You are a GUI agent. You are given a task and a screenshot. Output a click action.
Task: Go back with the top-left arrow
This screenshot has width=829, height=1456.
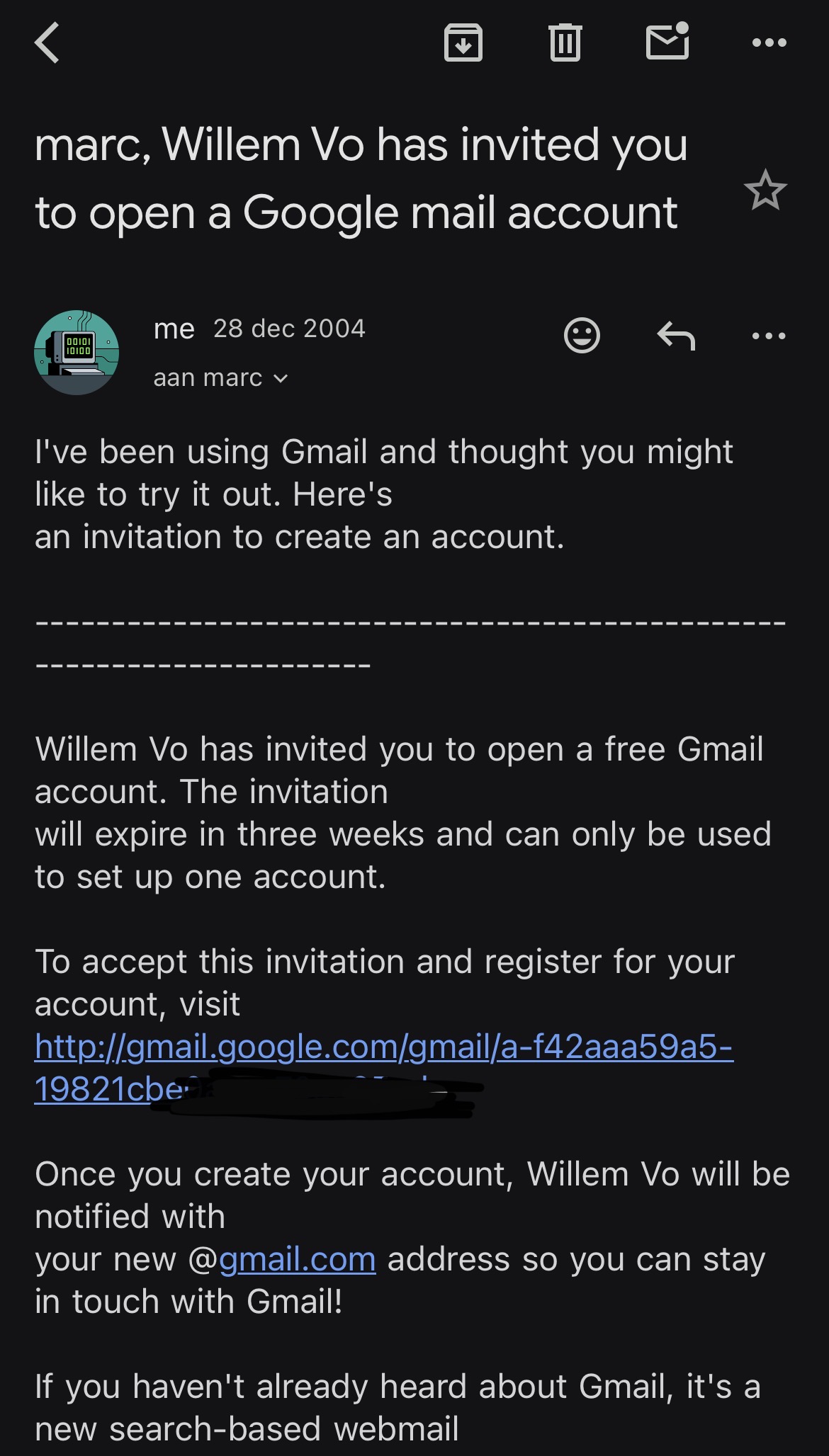click(x=47, y=42)
